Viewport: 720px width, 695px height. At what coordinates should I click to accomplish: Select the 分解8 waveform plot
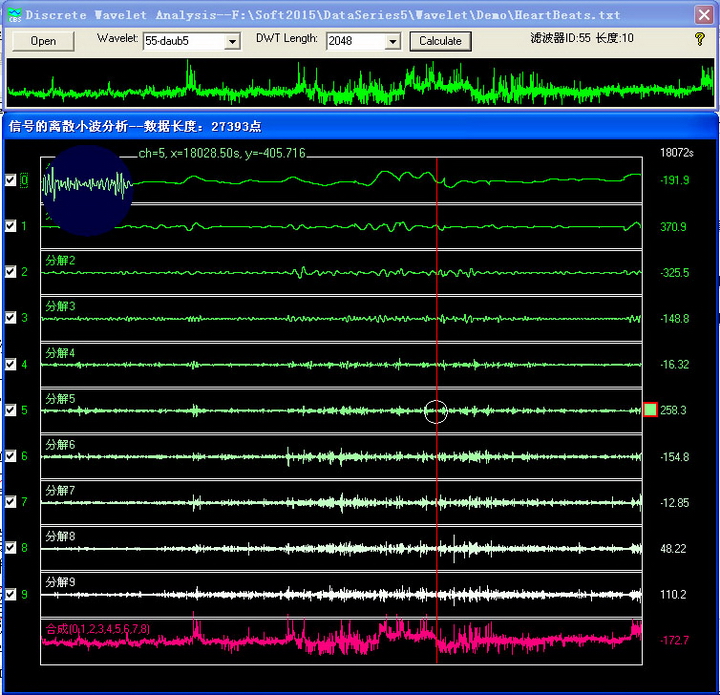[340, 548]
